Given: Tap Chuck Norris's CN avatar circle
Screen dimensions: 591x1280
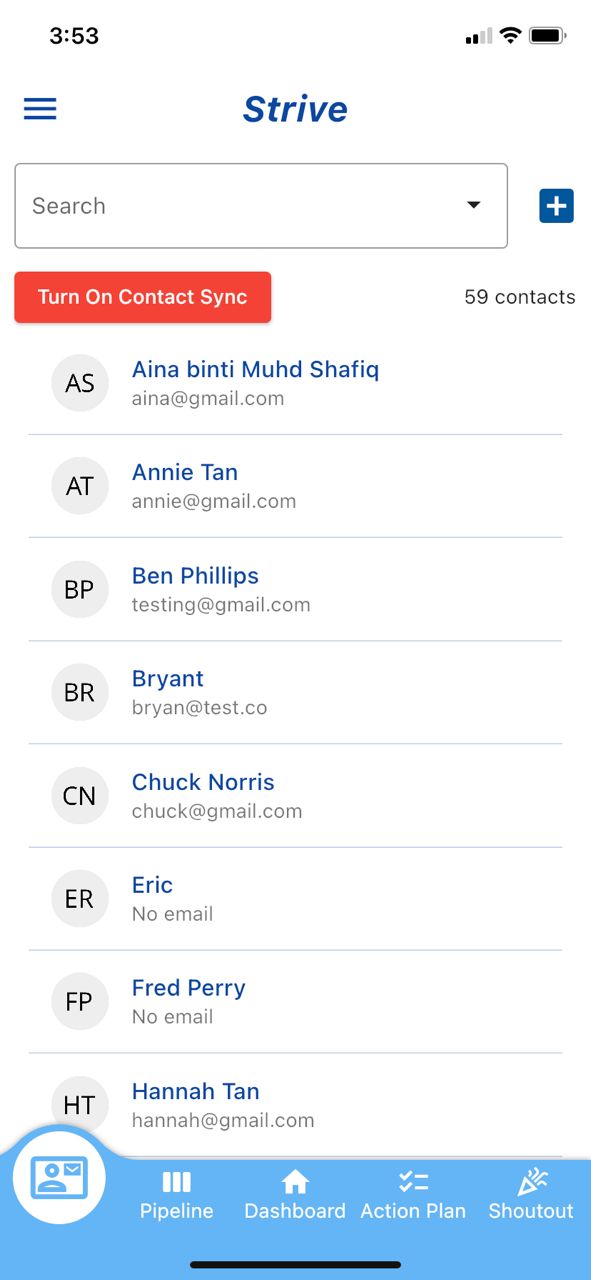Looking at the screenshot, I should pos(80,795).
